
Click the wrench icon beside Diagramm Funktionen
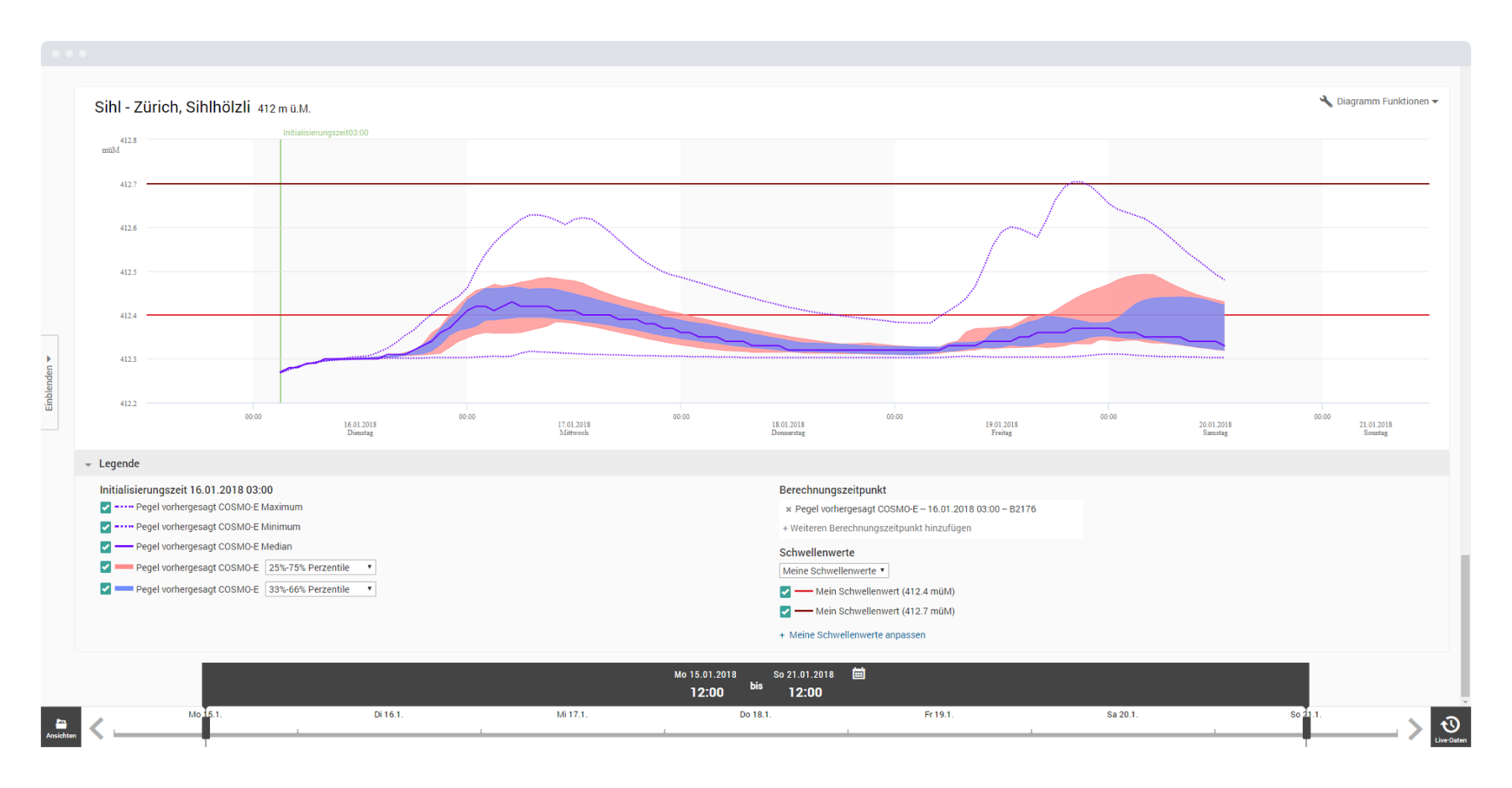tap(1326, 102)
